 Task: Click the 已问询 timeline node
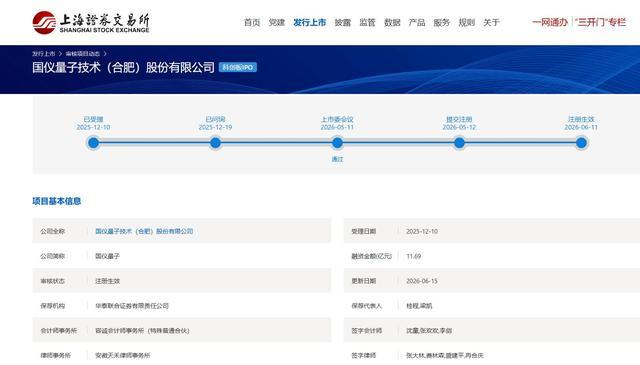point(216,143)
